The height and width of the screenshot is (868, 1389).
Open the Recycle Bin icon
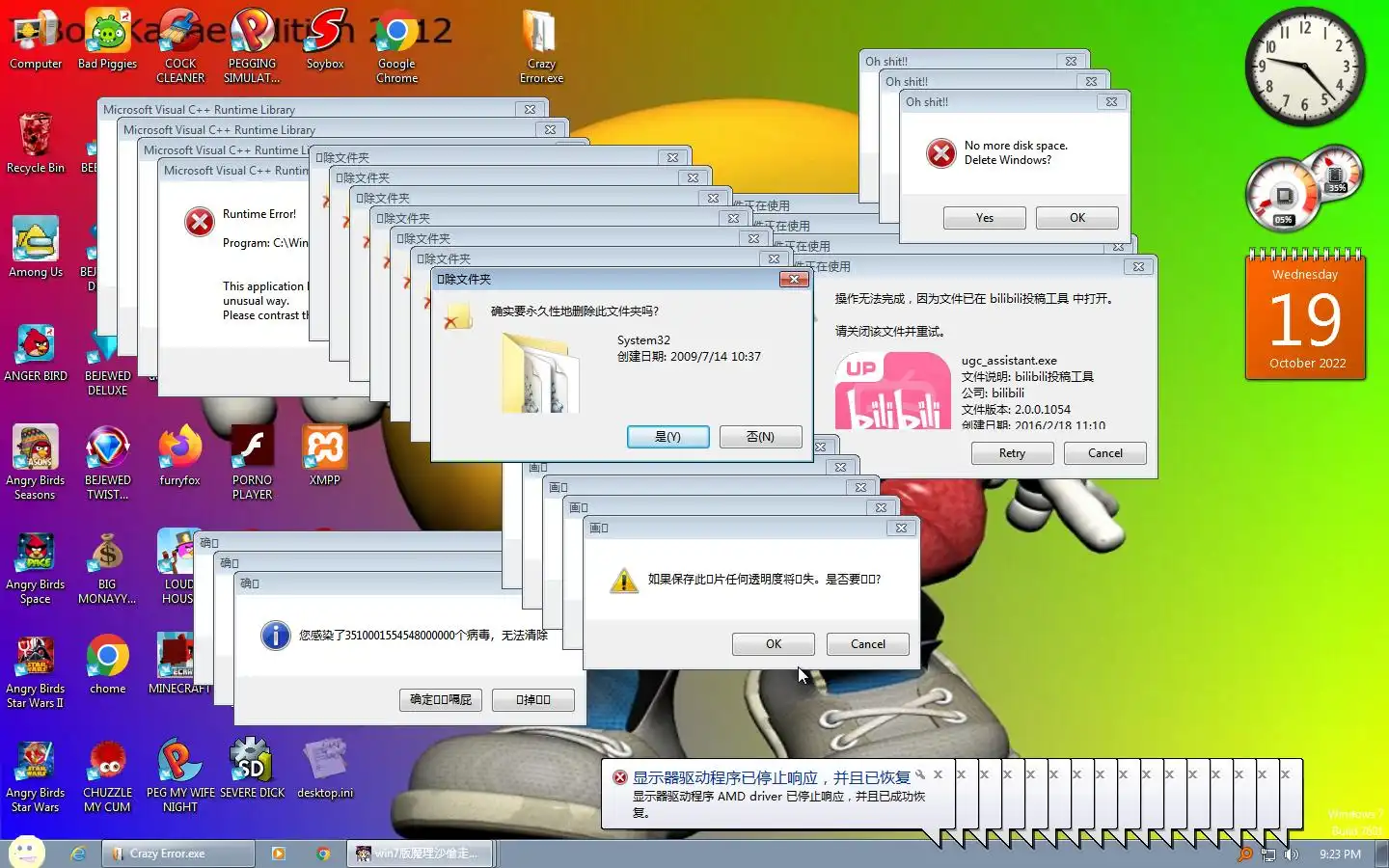(x=36, y=143)
